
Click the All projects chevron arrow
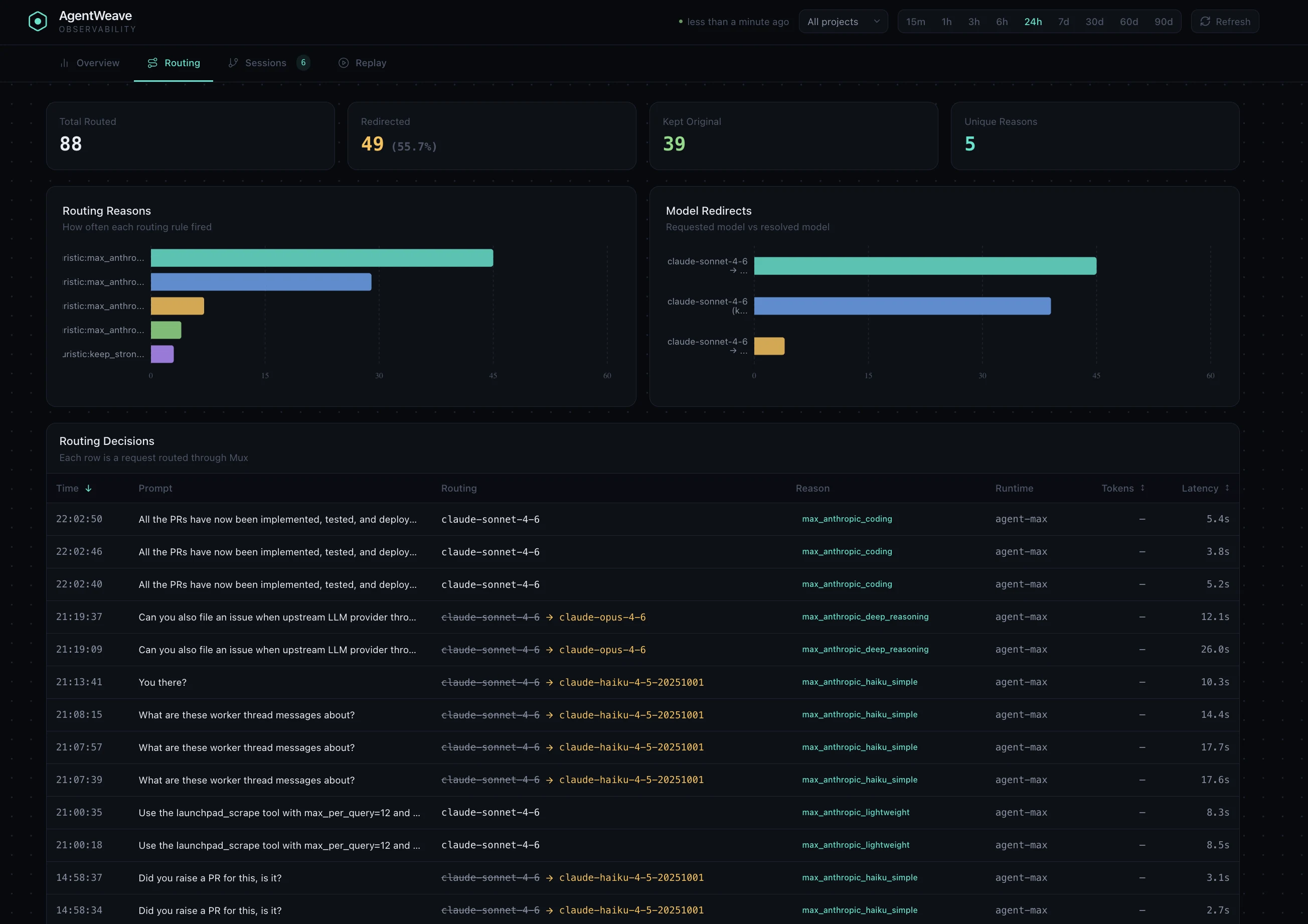click(x=876, y=22)
